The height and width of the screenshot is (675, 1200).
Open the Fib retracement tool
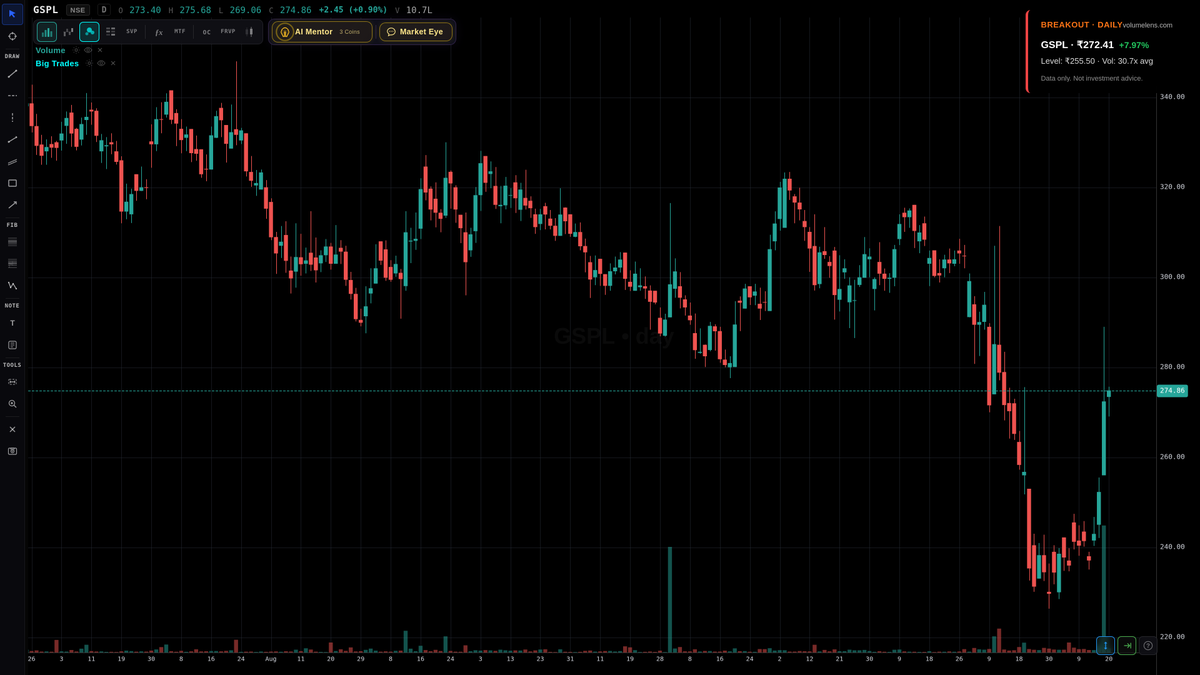pyautogui.click(x=13, y=242)
